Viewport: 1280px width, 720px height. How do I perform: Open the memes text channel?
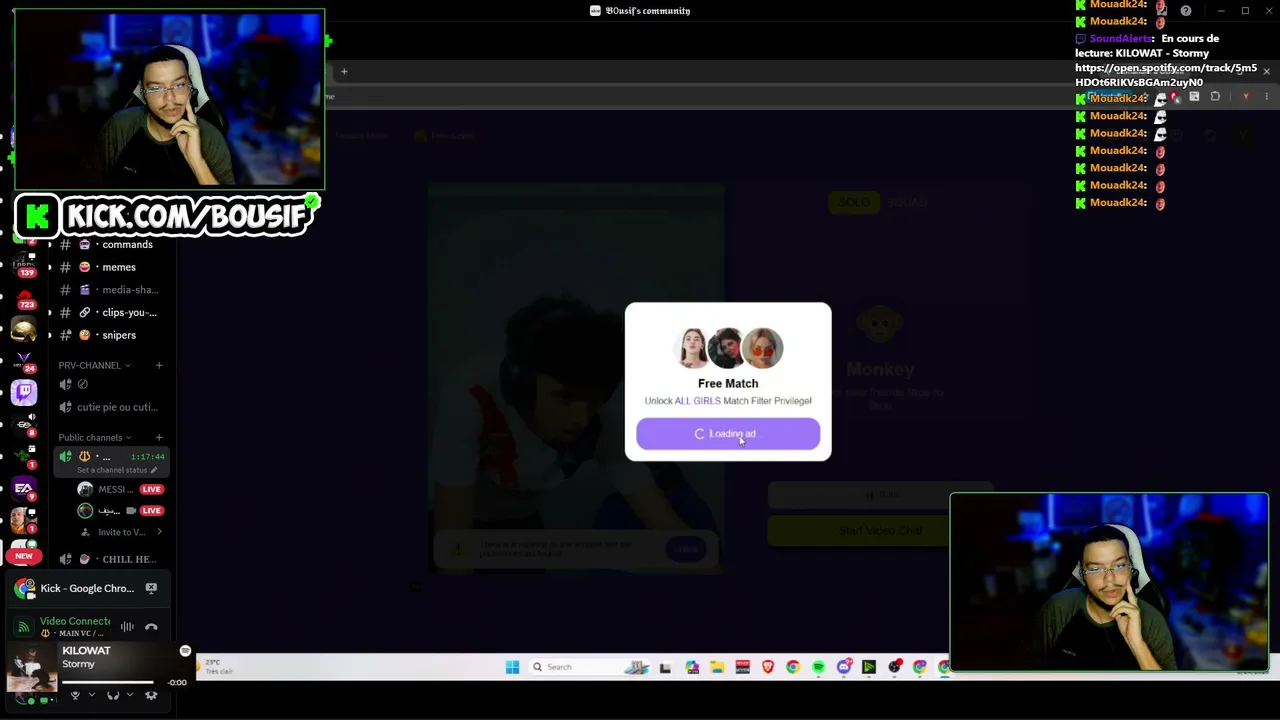110,267
